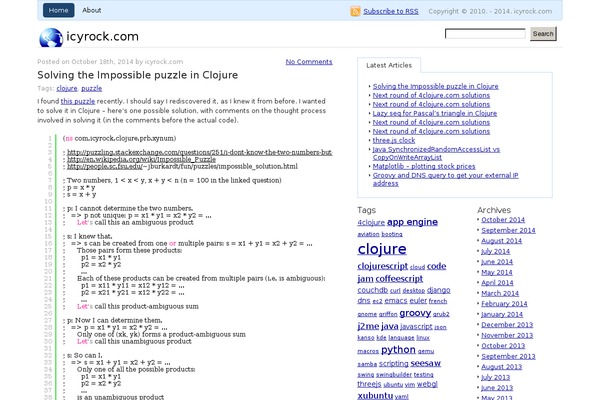Screen dimensions: 600x400
Task: Open Matplotlib plotting stock prices article
Action: [x=424, y=167]
